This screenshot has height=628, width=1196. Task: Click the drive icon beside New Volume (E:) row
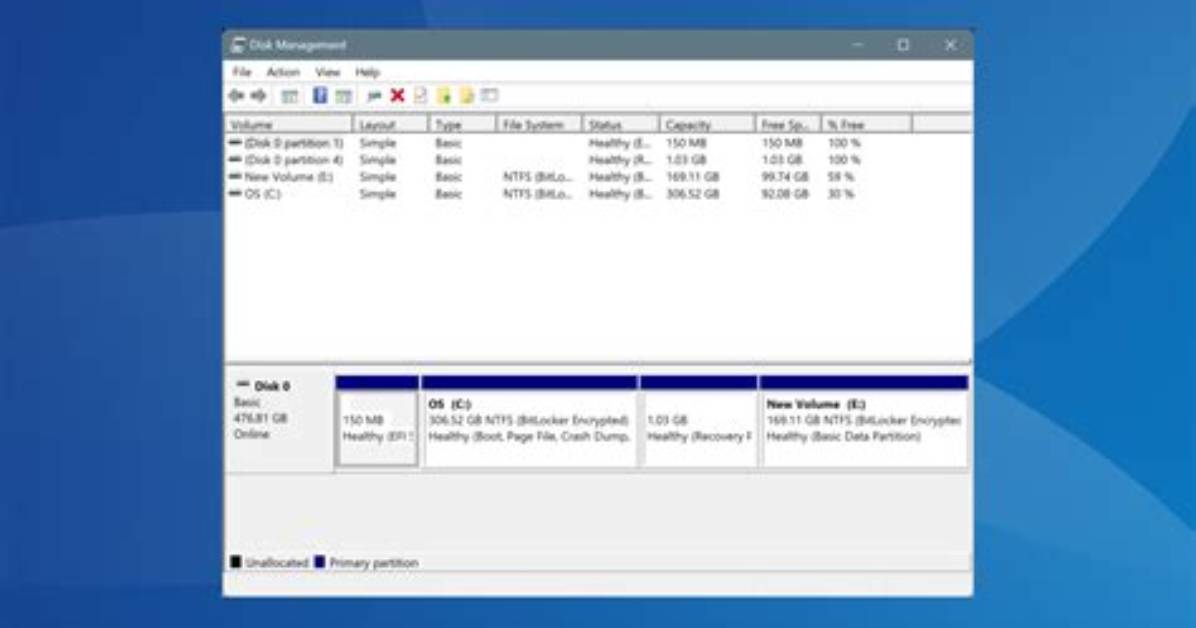click(x=235, y=176)
